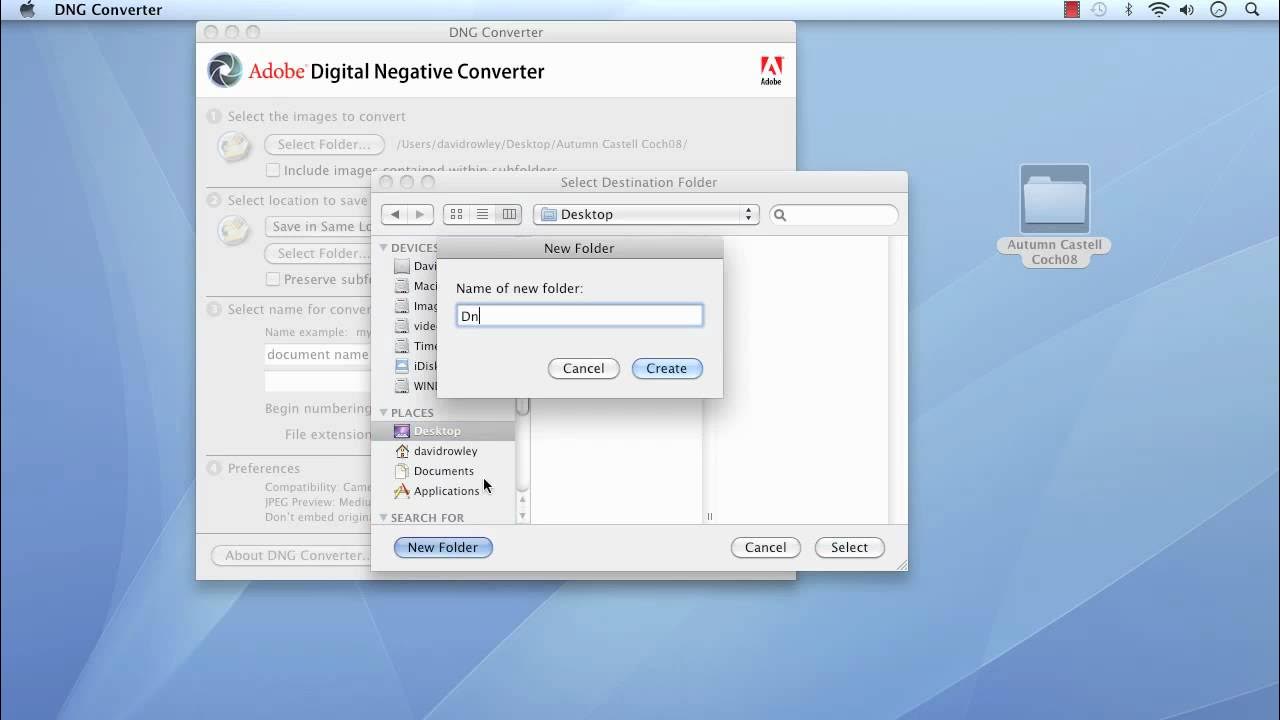
Task: Open the Apple menu
Action: pos(27,10)
